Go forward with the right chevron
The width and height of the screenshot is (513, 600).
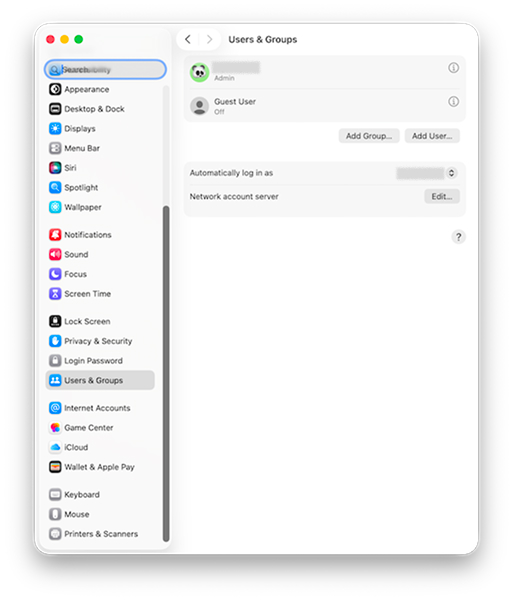click(209, 39)
